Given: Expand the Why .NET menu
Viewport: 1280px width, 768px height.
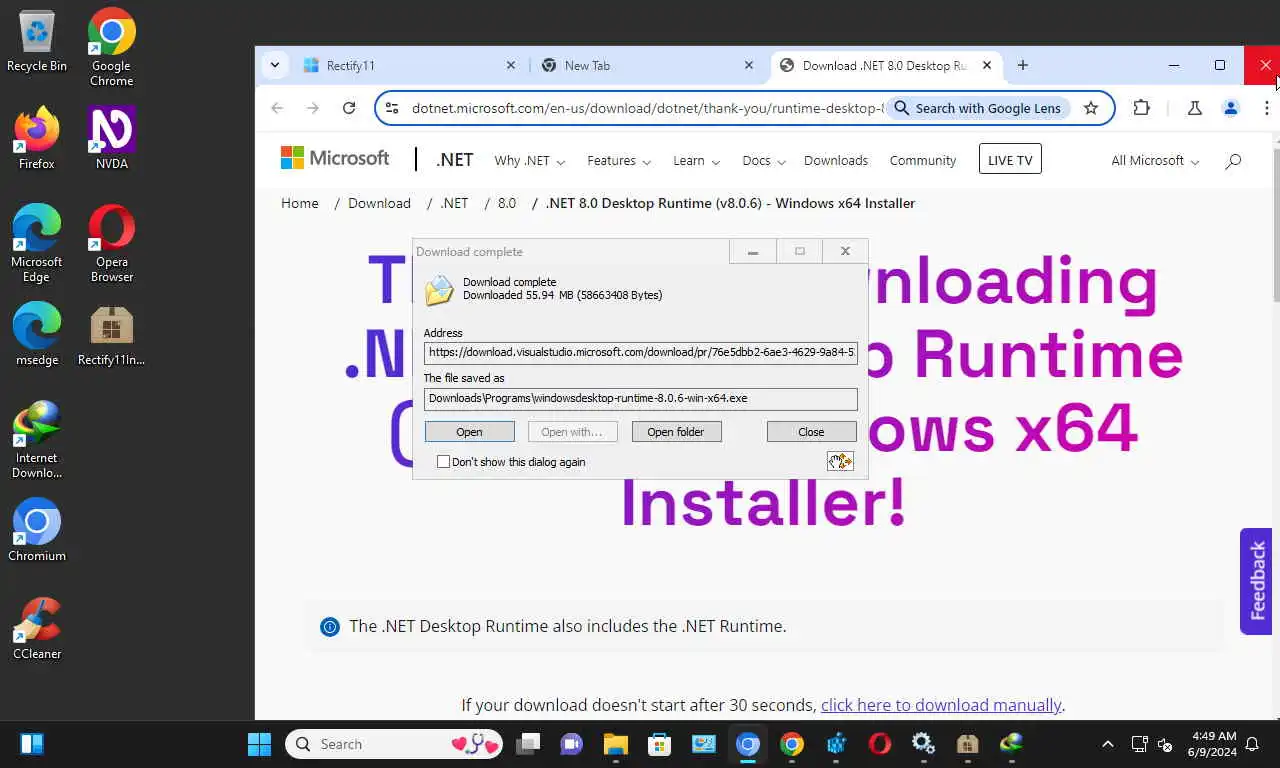Looking at the screenshot, I should coord(529,160).
